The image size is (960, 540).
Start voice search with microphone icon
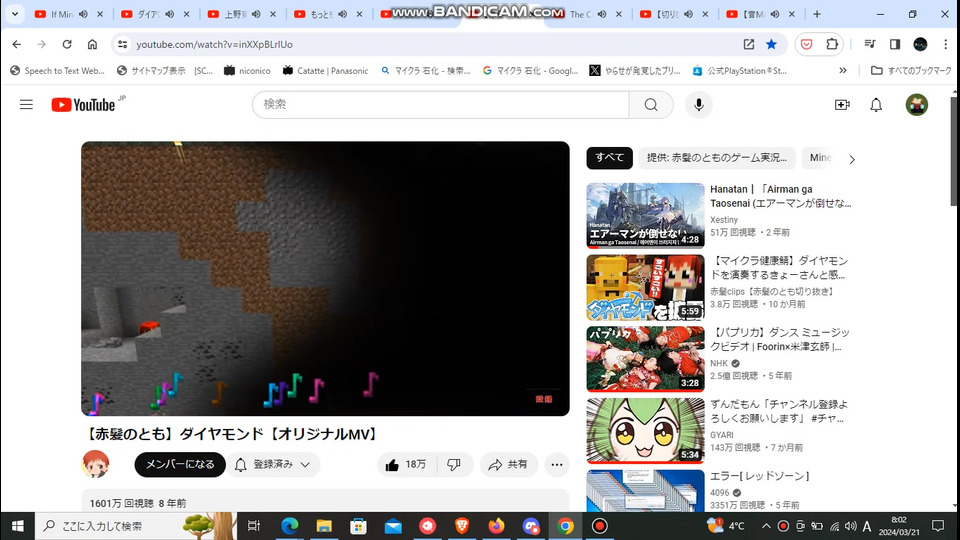point(699,105)
